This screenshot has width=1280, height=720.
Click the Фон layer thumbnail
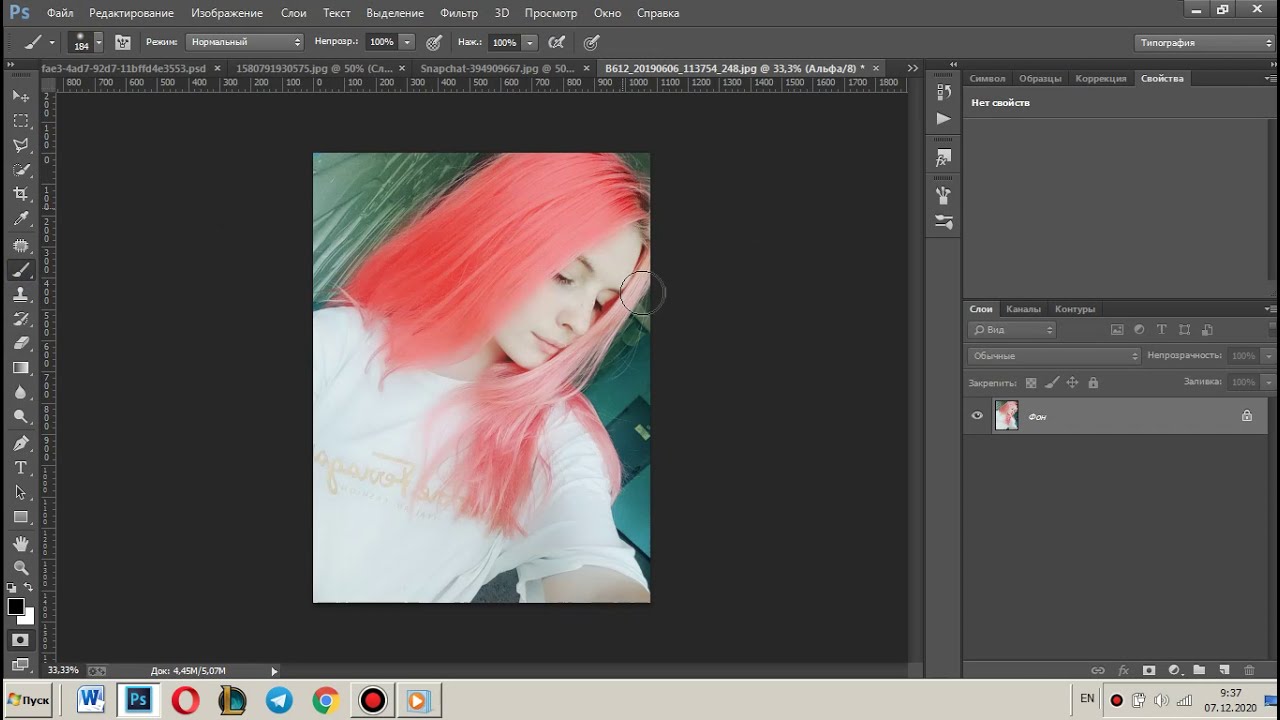point(1006,416)
